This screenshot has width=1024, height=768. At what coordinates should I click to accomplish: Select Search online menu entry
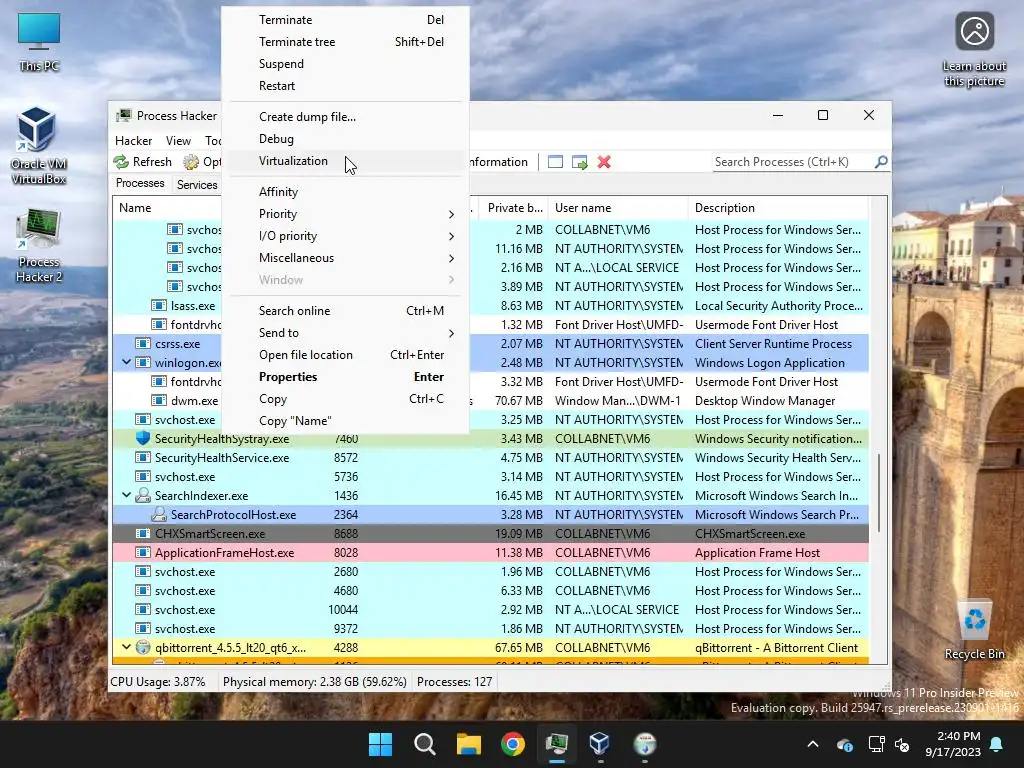(x=345, y=311)
